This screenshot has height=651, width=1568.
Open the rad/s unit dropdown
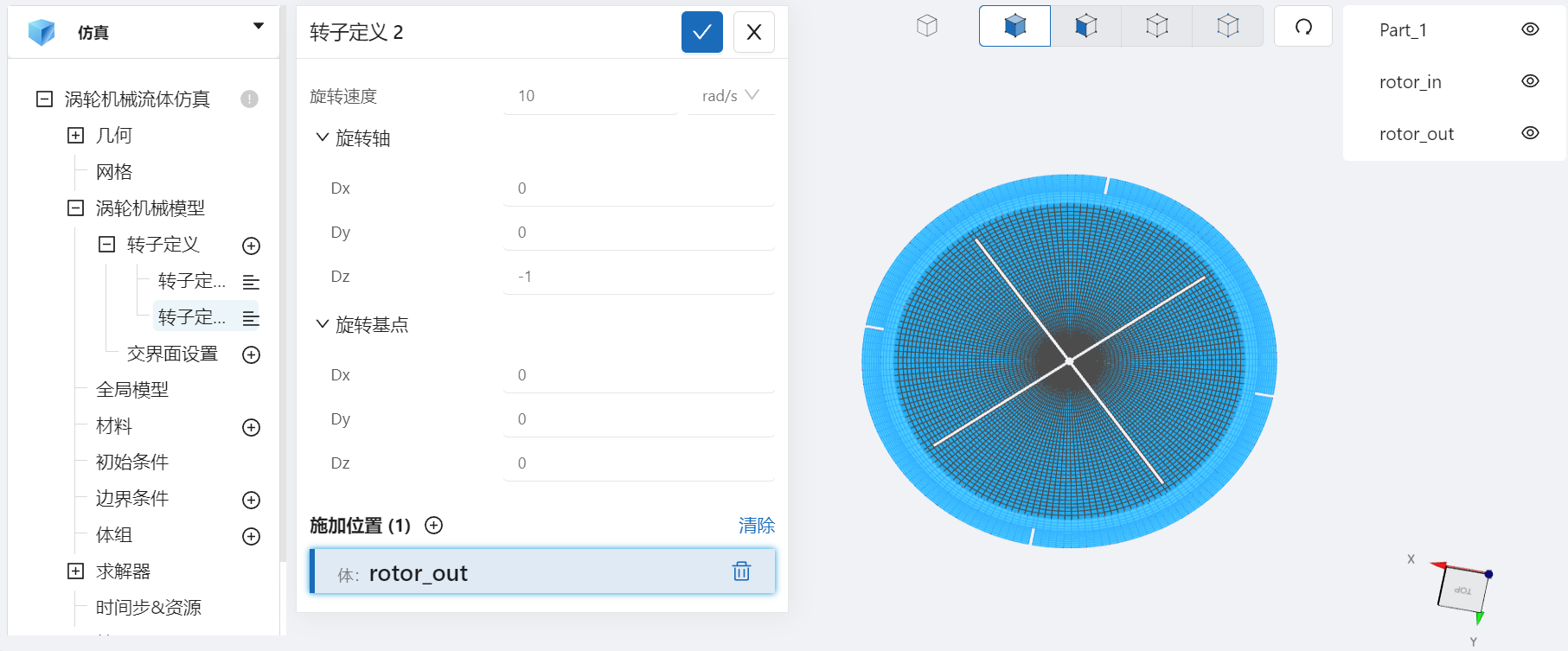[x=731, y=96]
